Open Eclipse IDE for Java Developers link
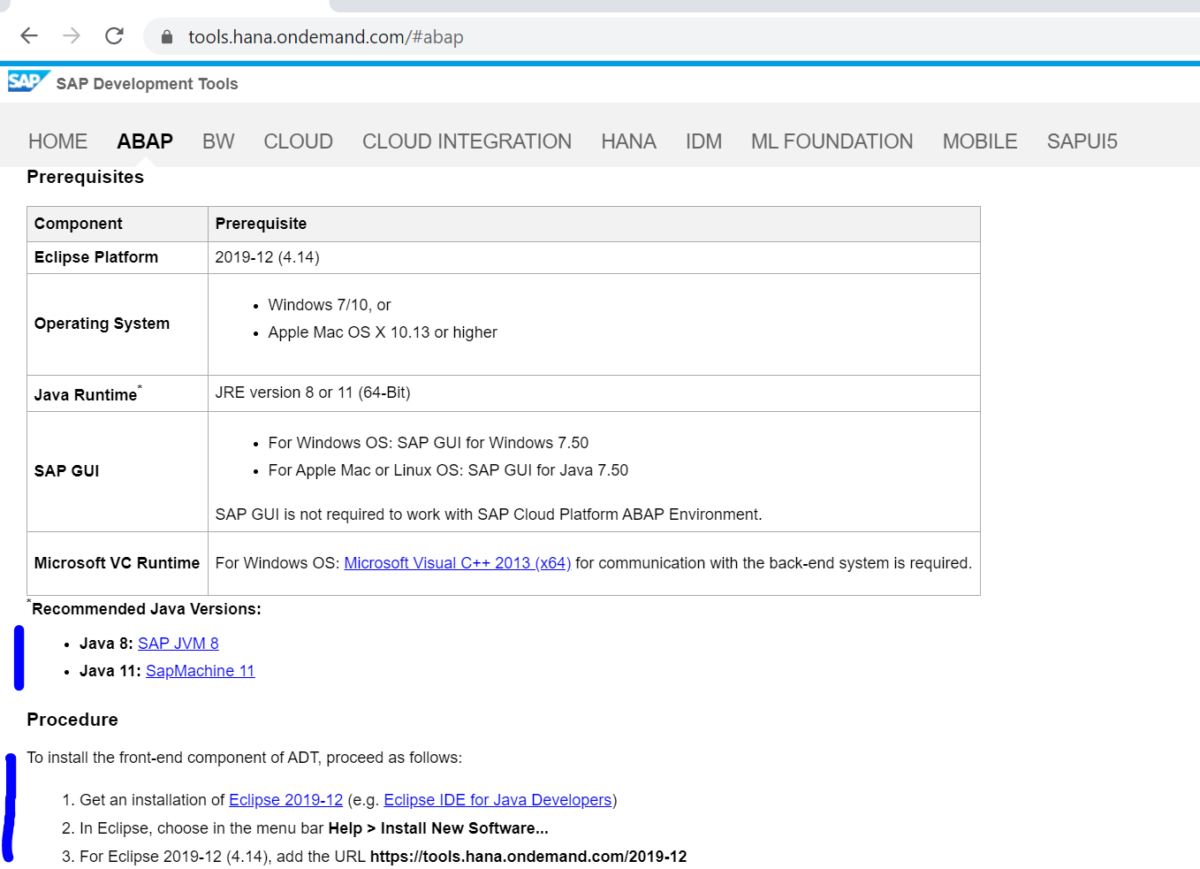The width and height of the screenshot is (1200, 869). pyautogui.click(x=497, y=799)
